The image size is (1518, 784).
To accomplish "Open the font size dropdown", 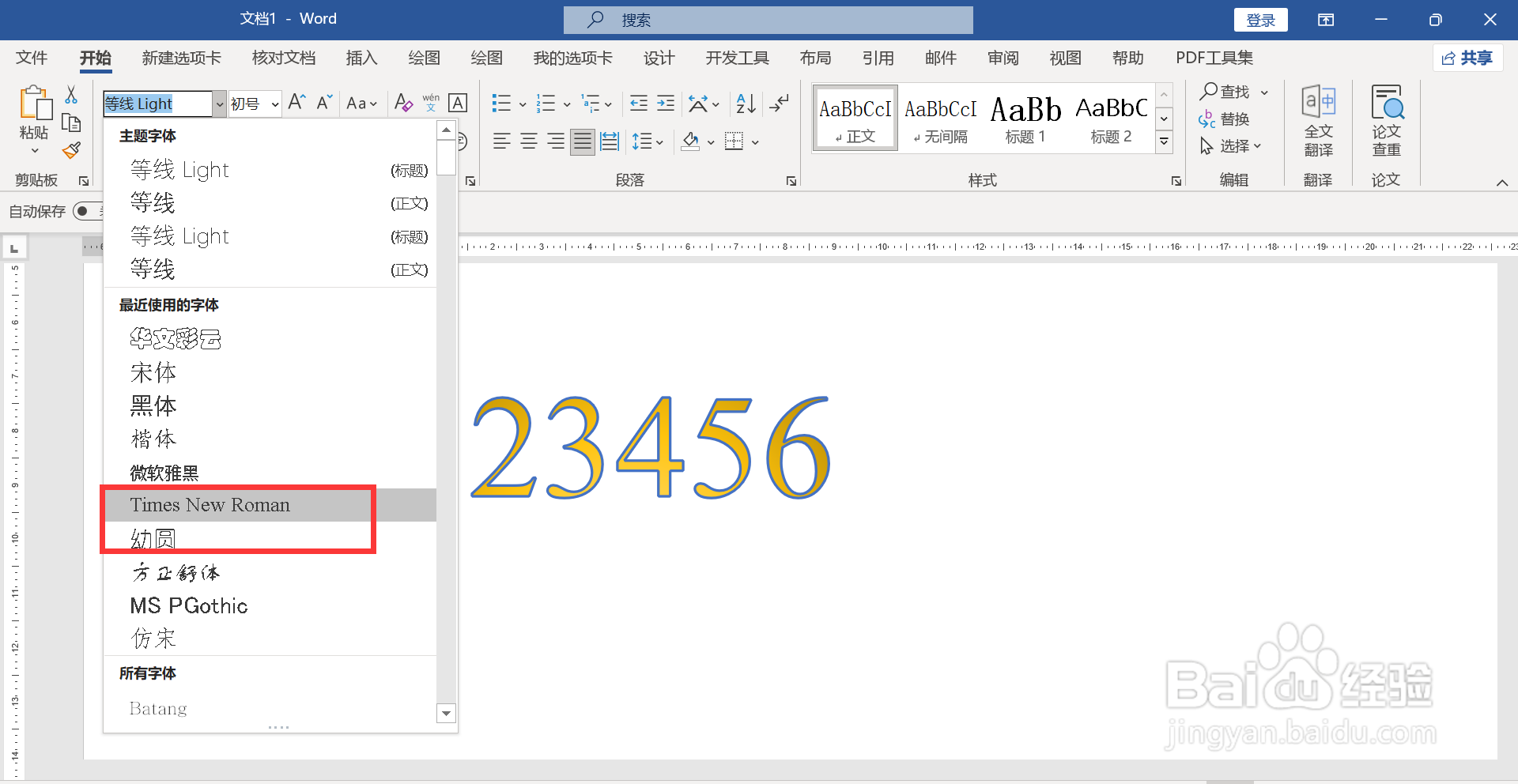I will pyautogui.click(x=275, y=104).
